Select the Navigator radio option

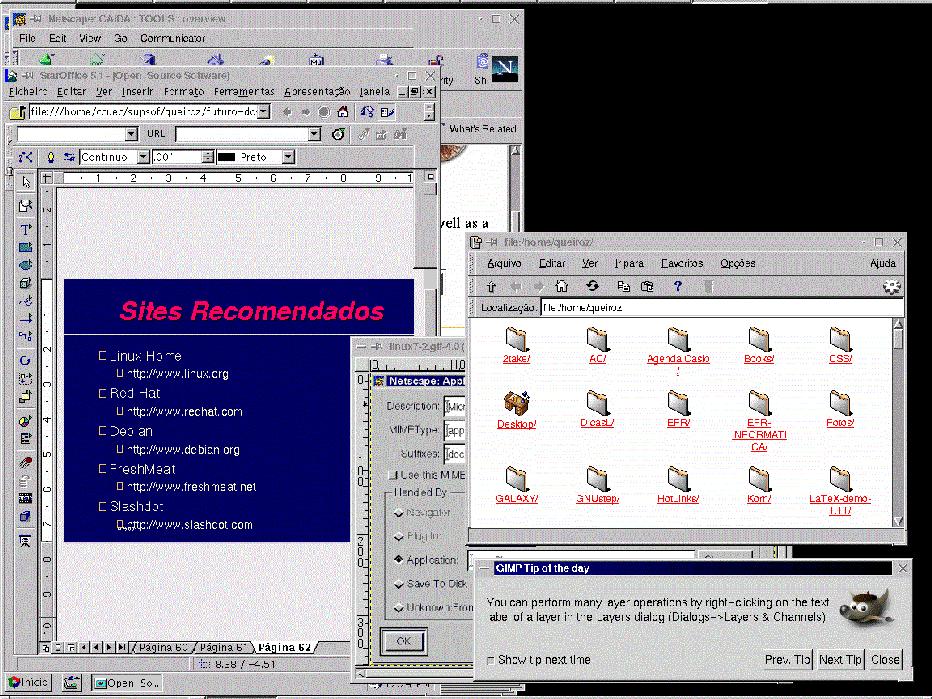pyautogui.click(x=399, y=513)
